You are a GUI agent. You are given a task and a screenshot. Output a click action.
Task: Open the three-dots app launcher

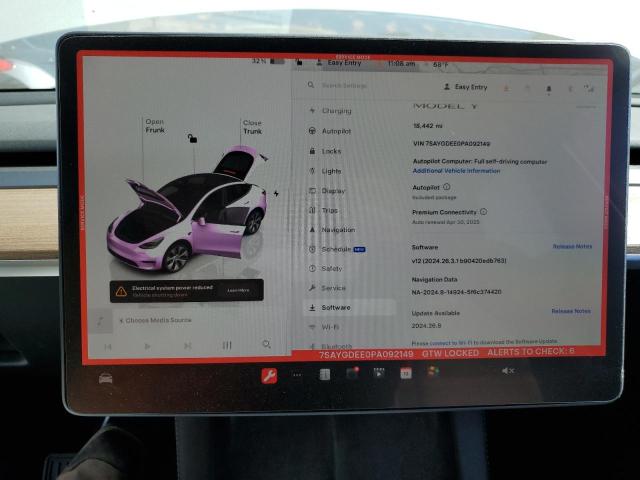tap(297, 375)
